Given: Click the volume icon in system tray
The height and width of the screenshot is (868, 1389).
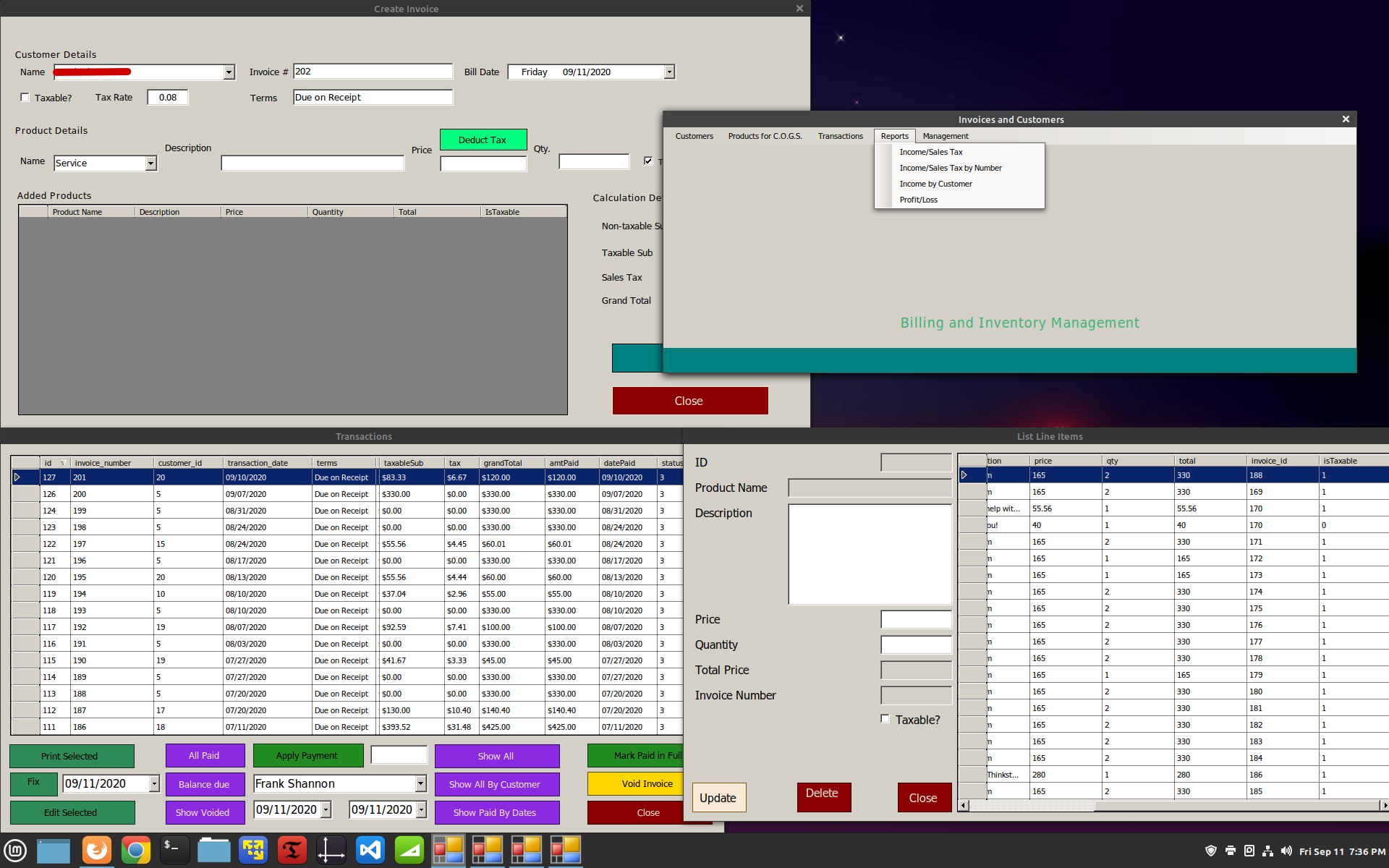Looking at the screenshot, I should pyautogui.click(x=1286, y=851).
